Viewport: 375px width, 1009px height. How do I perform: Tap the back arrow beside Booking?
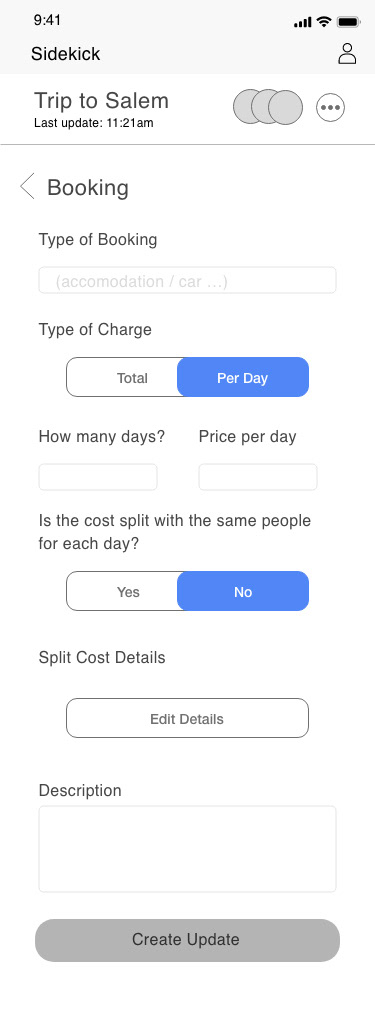(27, 187)
